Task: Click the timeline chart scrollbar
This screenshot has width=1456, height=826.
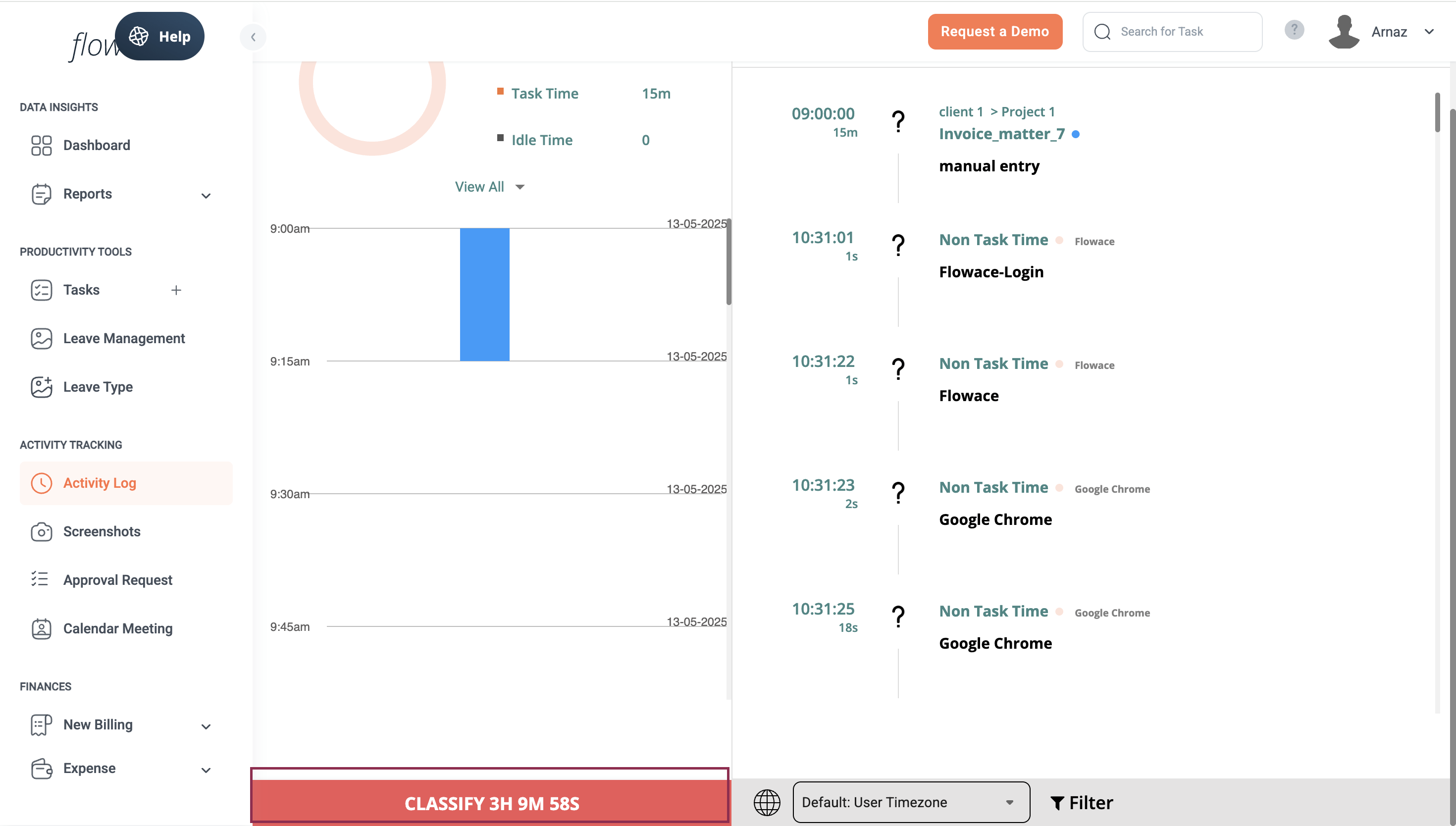Action: point(728,261)
